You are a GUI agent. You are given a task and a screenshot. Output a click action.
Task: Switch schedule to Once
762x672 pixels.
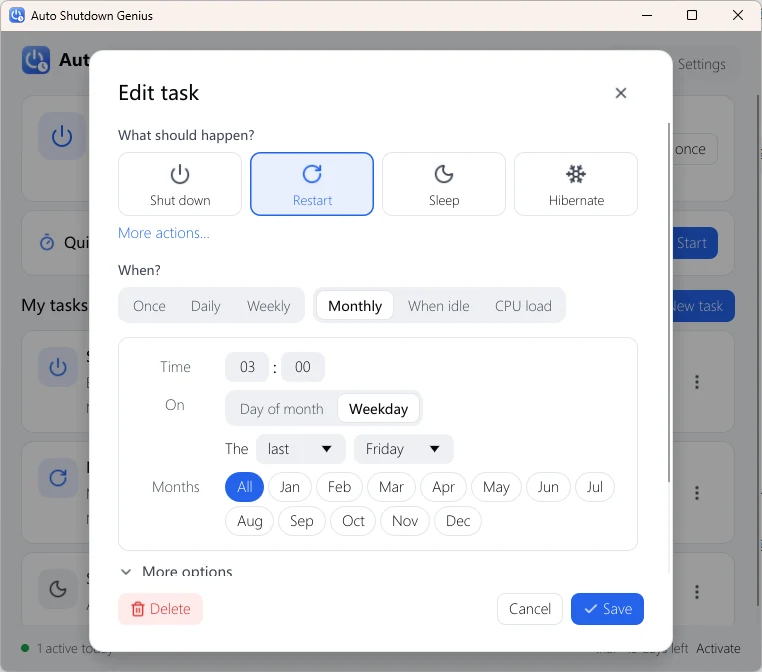coord(149,306)
